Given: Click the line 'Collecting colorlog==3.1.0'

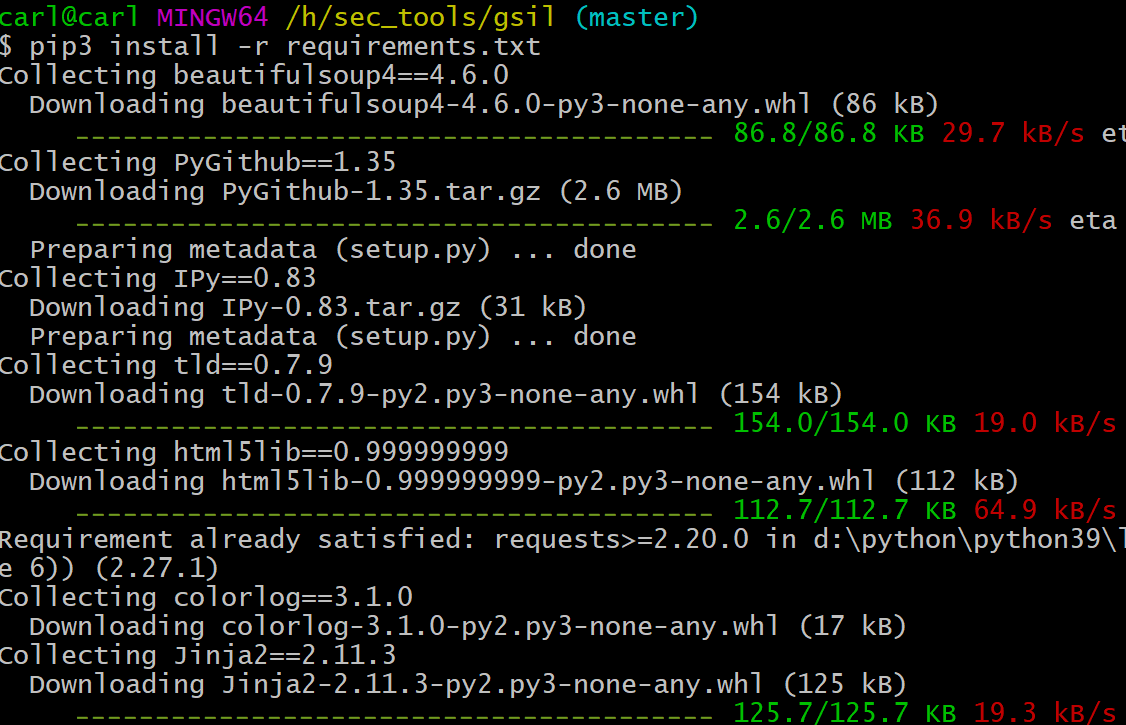Looking at the screenshot, I should coord(207,597).
